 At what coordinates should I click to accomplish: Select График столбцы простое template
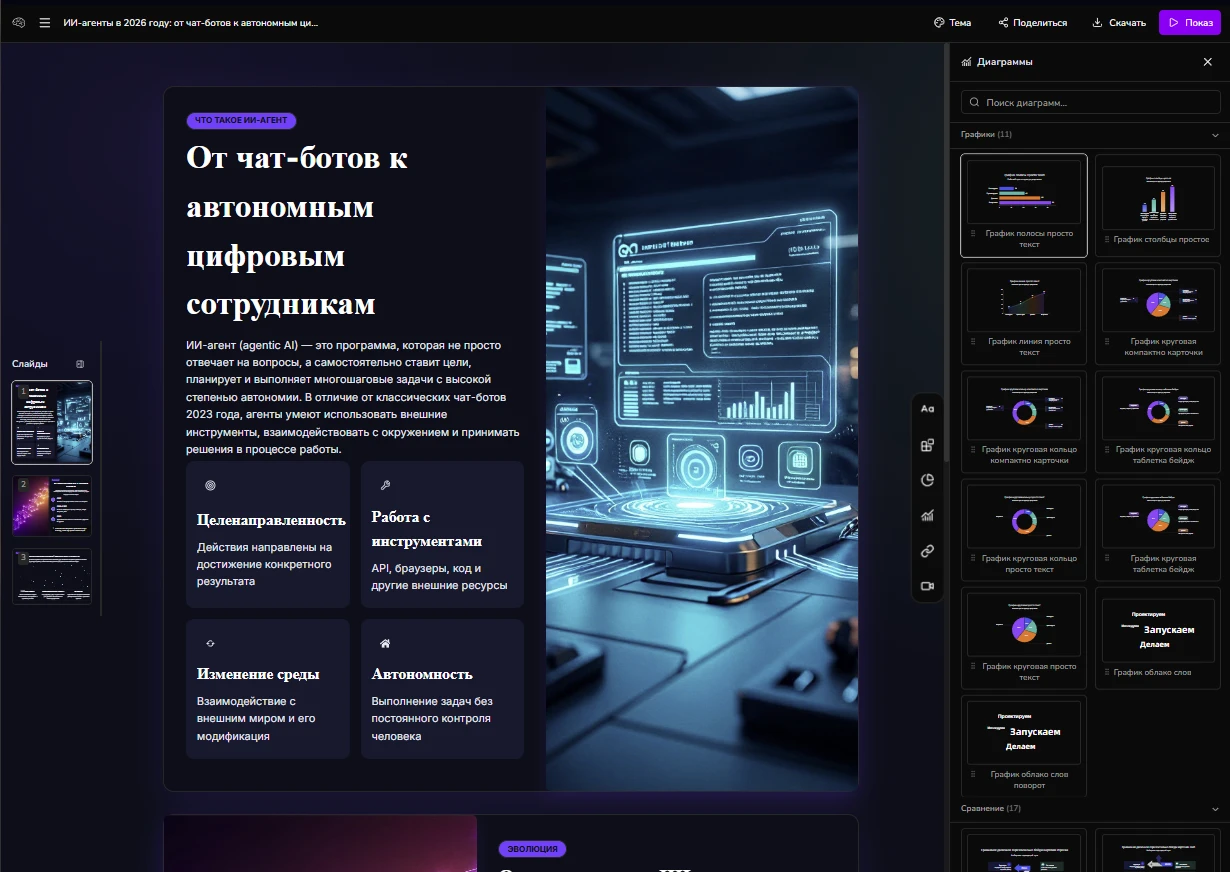[x=1158, y=205]
